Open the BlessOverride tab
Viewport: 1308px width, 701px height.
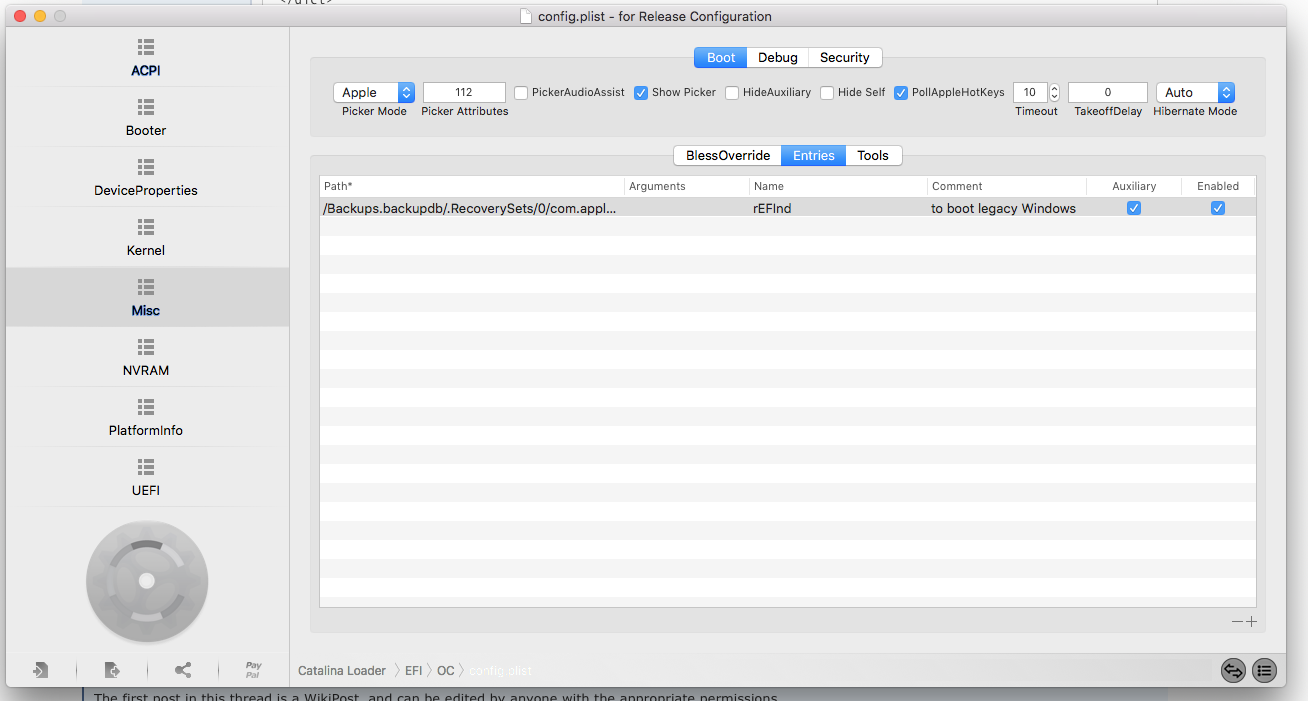(x=728, y=155)
